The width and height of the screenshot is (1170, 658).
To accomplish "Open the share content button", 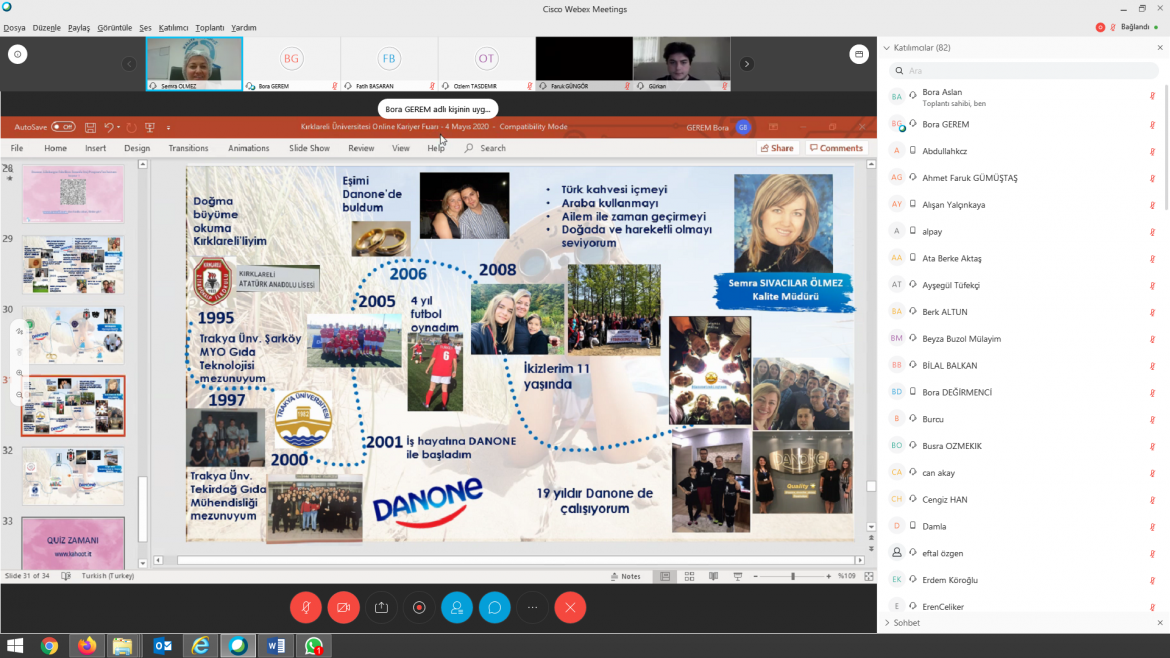I will [x=381, y=607].
